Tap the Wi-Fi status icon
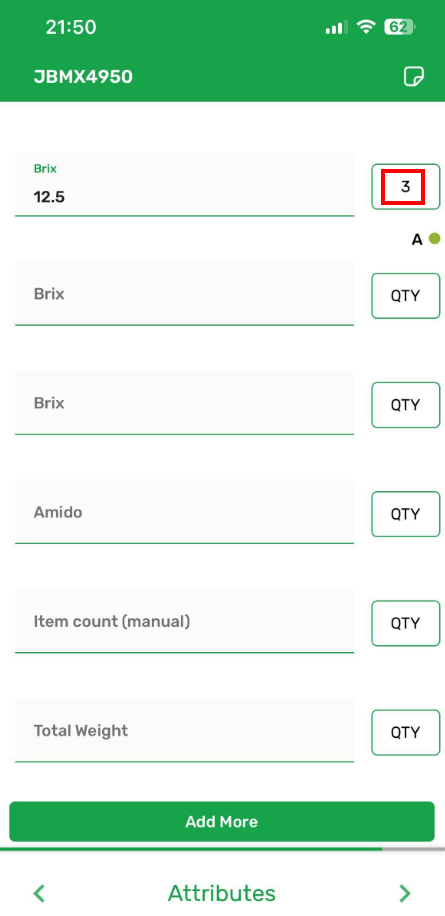445x916 pixels. point(366,27)
